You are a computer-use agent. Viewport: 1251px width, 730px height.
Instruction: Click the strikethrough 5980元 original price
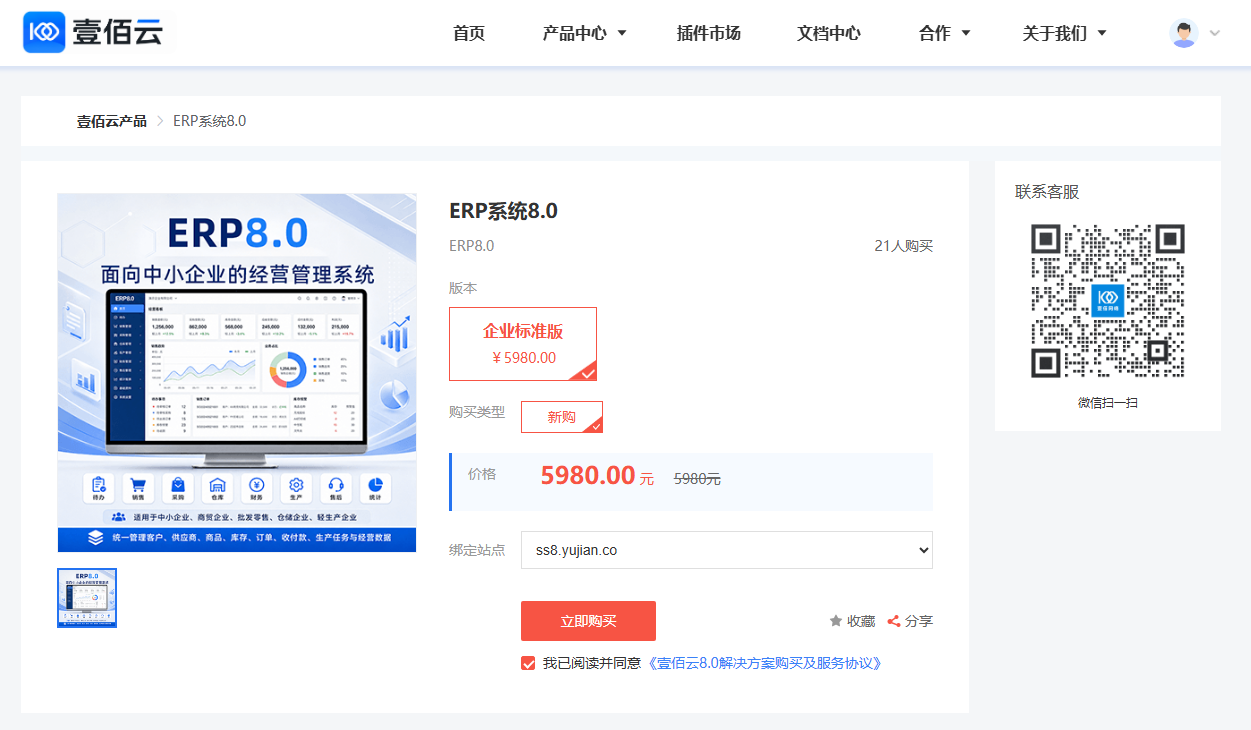[697, 479]
